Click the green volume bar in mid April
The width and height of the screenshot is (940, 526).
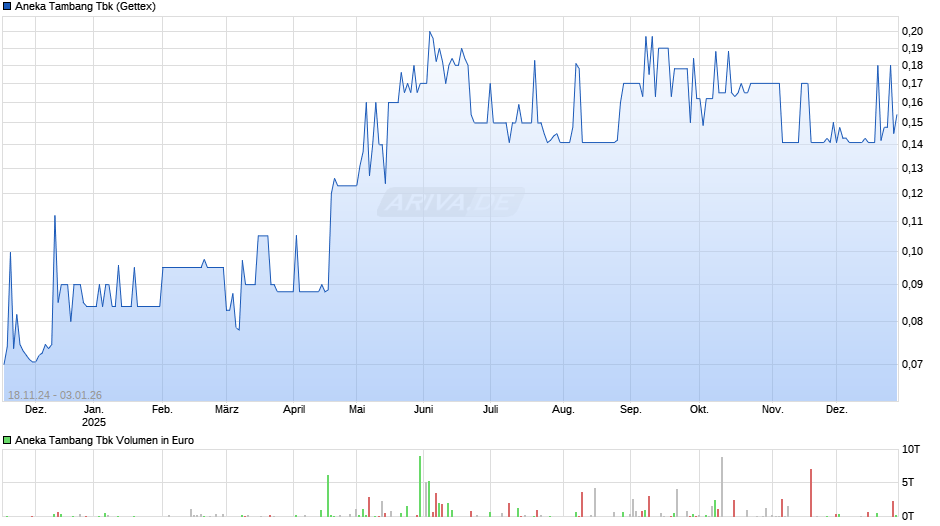(328, 496)
